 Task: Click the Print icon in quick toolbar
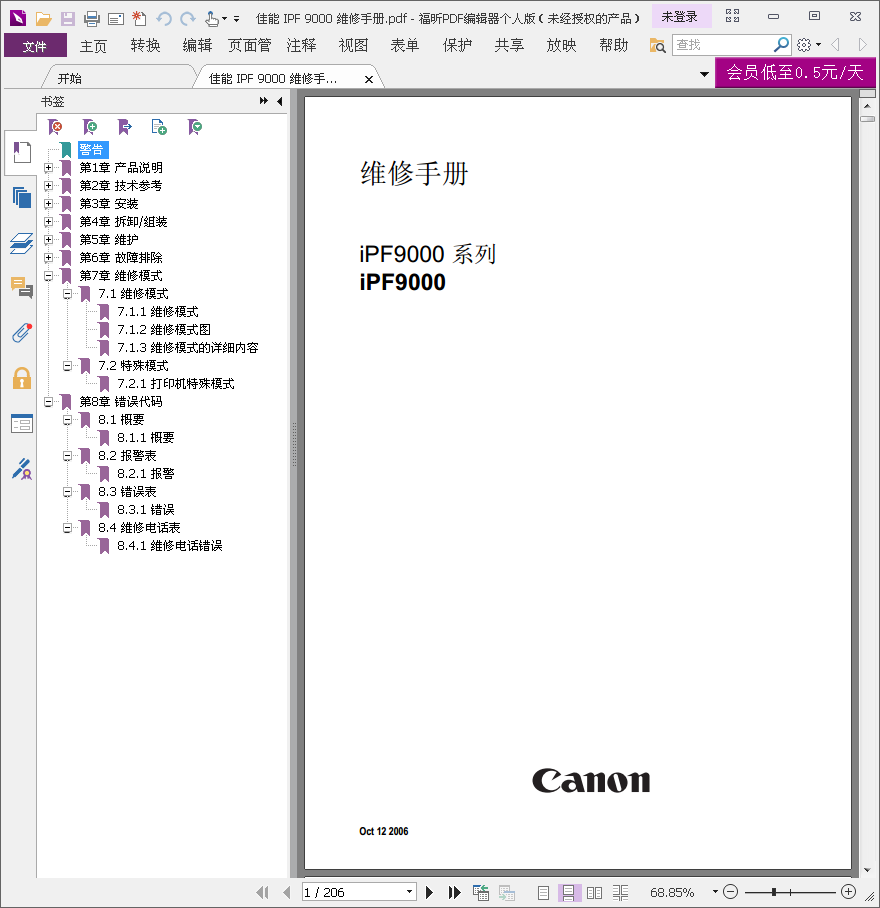point(91,19)
